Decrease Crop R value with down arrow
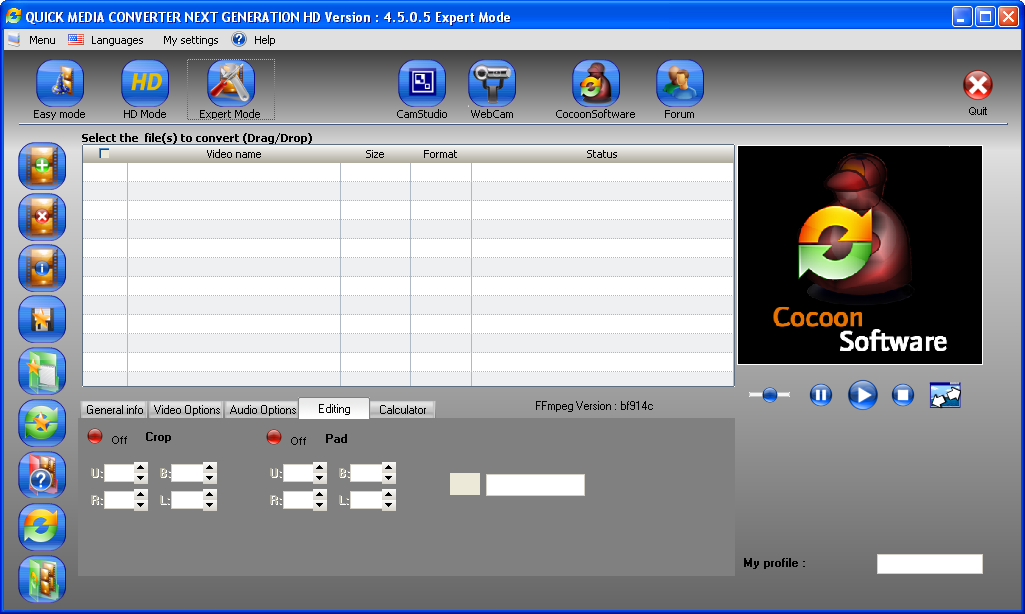 141,505
